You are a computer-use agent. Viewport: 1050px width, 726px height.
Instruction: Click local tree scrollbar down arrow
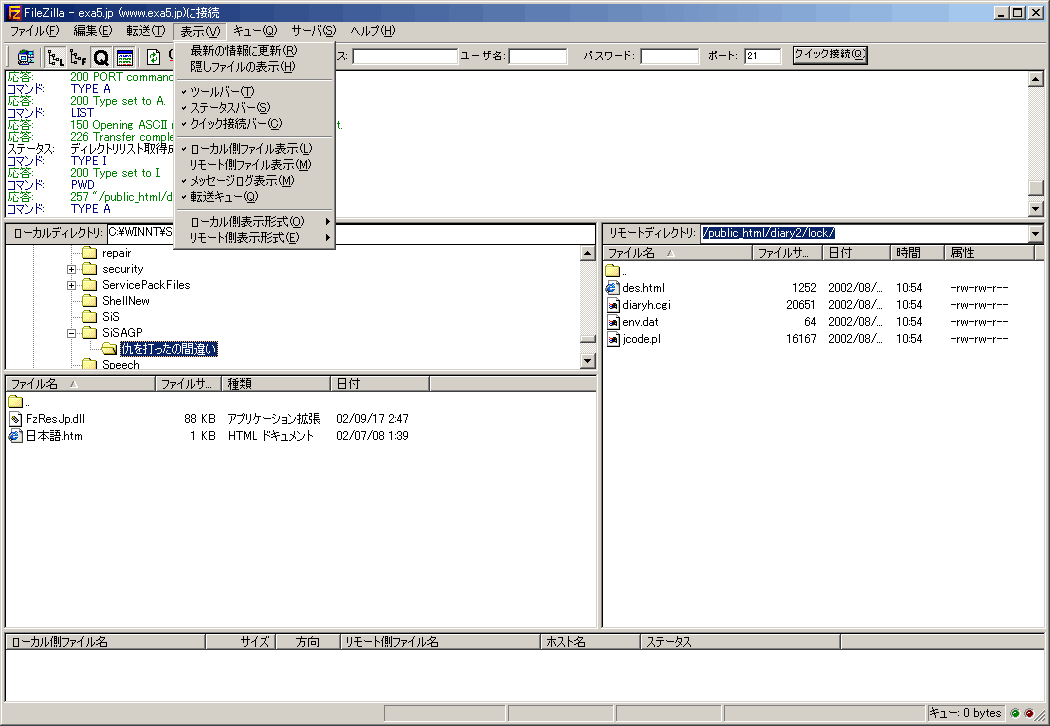coord(588,361)
